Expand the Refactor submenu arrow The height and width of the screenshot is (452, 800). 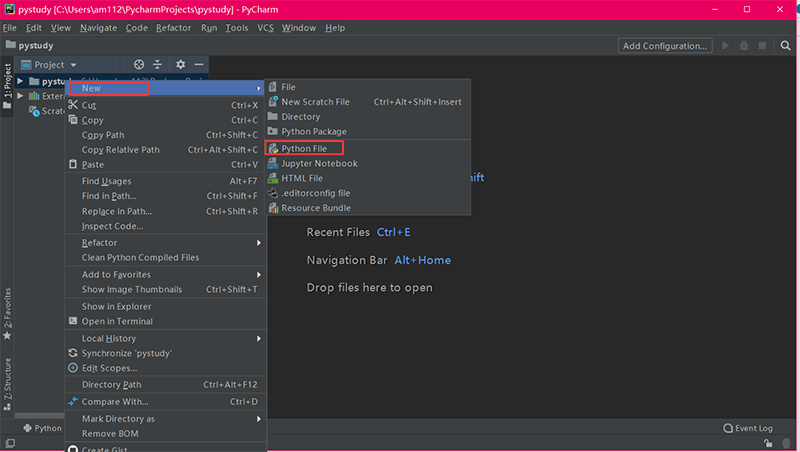click(259, 242)
